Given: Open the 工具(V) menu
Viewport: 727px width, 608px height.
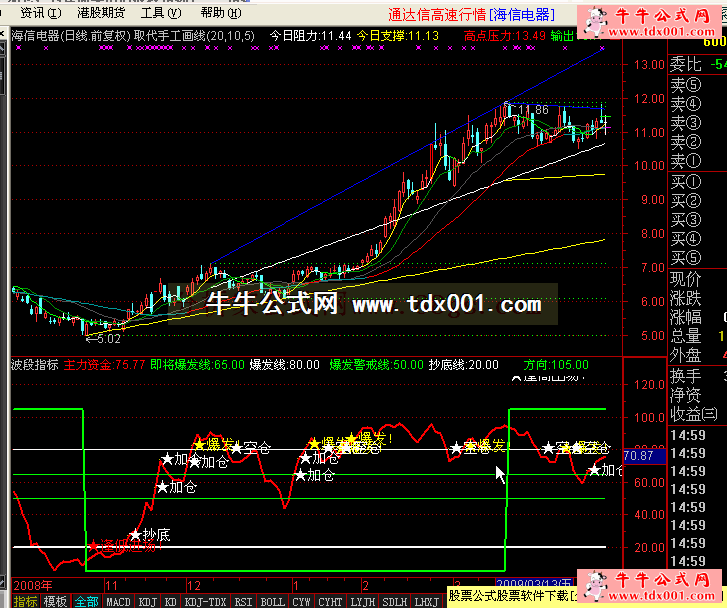Looking at the screenshot, I should tap(161, 13).
